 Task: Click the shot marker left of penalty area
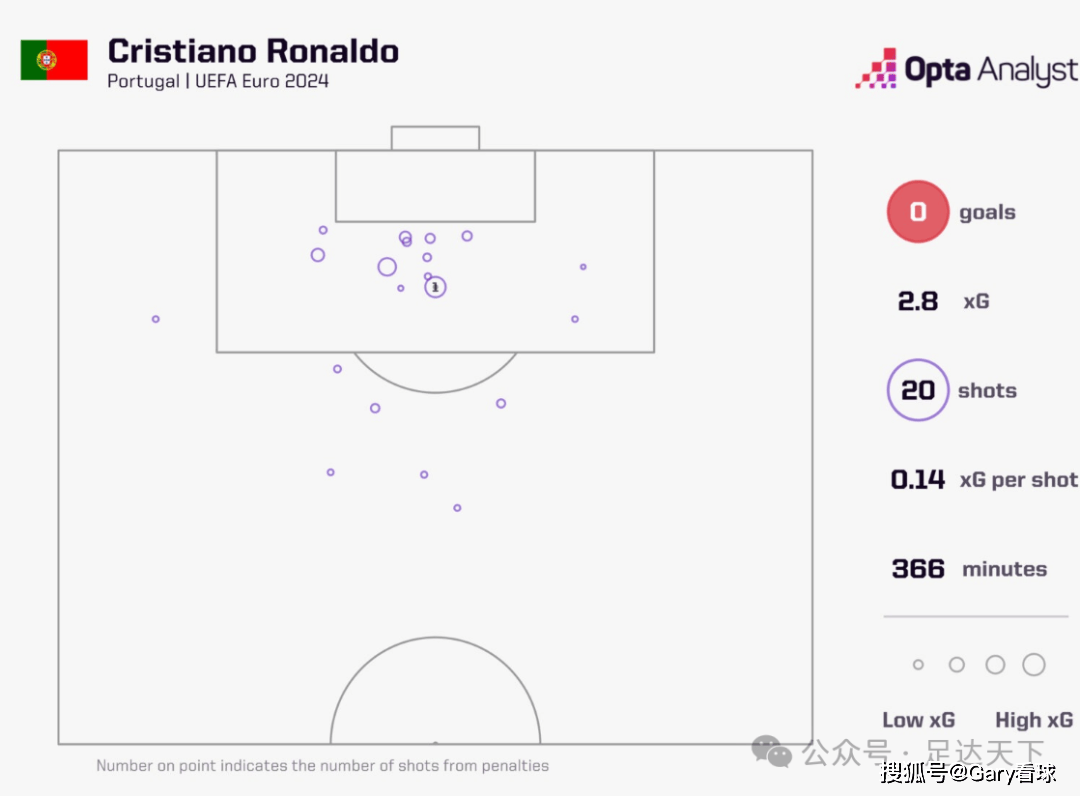coord(156,319)
